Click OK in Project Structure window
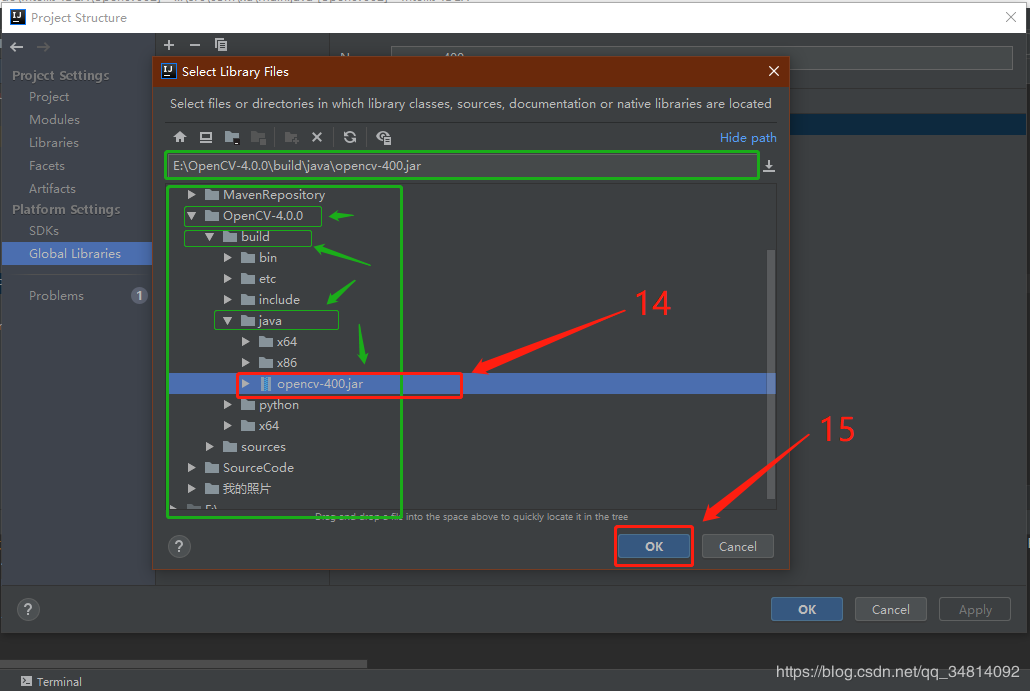The image size is (1030, 691). [807, 609]
